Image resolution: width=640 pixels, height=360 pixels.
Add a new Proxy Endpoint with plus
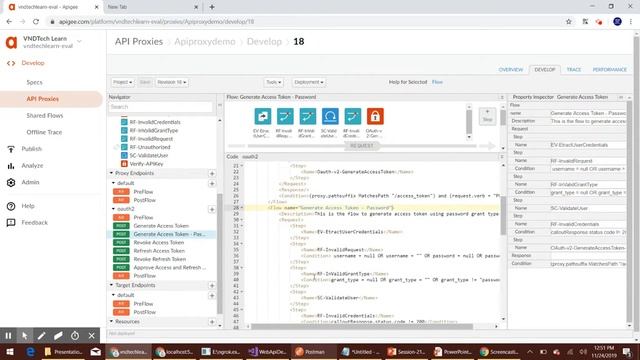tap(212, 173)
